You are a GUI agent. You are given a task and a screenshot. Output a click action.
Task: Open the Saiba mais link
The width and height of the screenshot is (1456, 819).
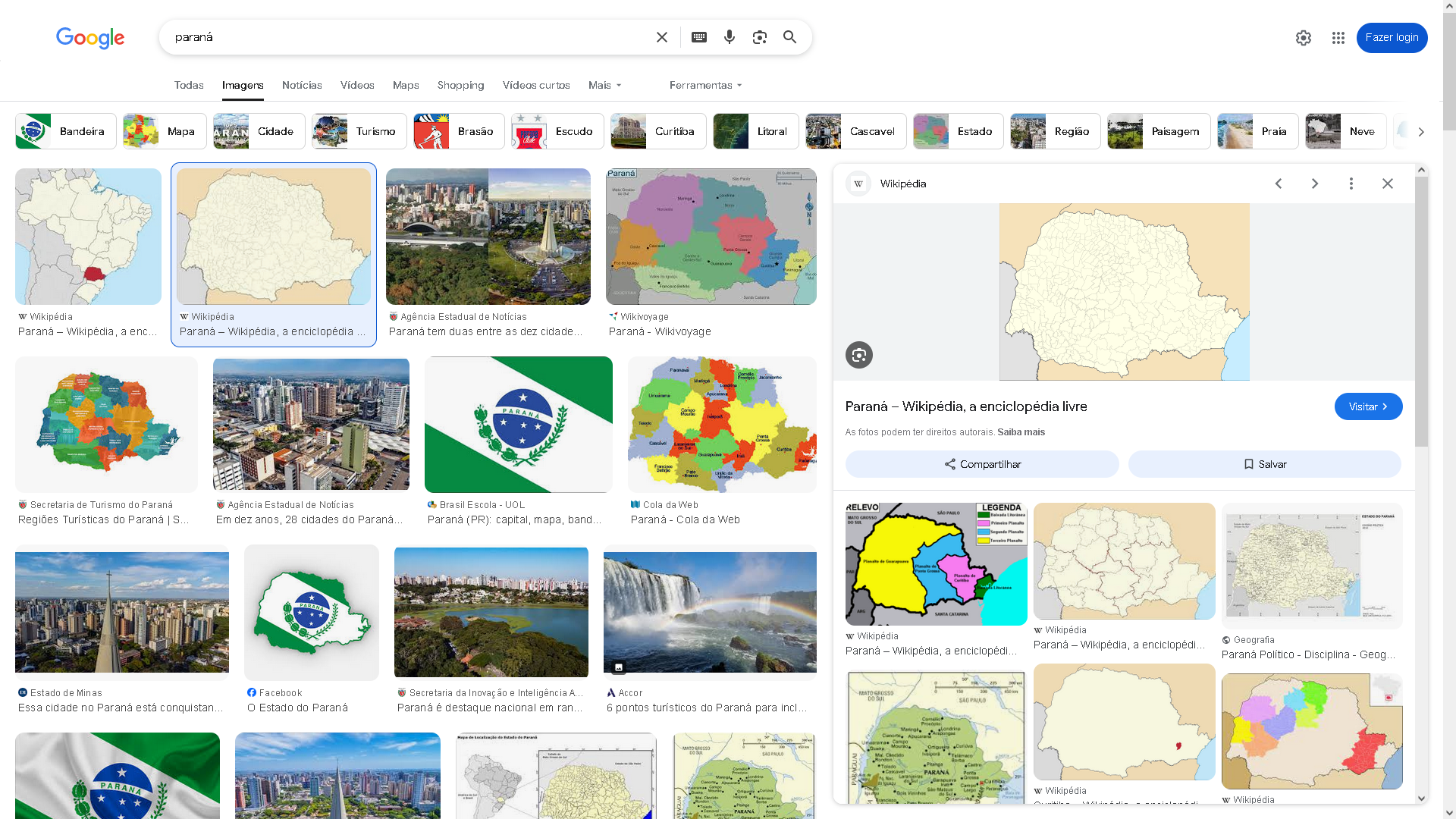[1021, 432]
